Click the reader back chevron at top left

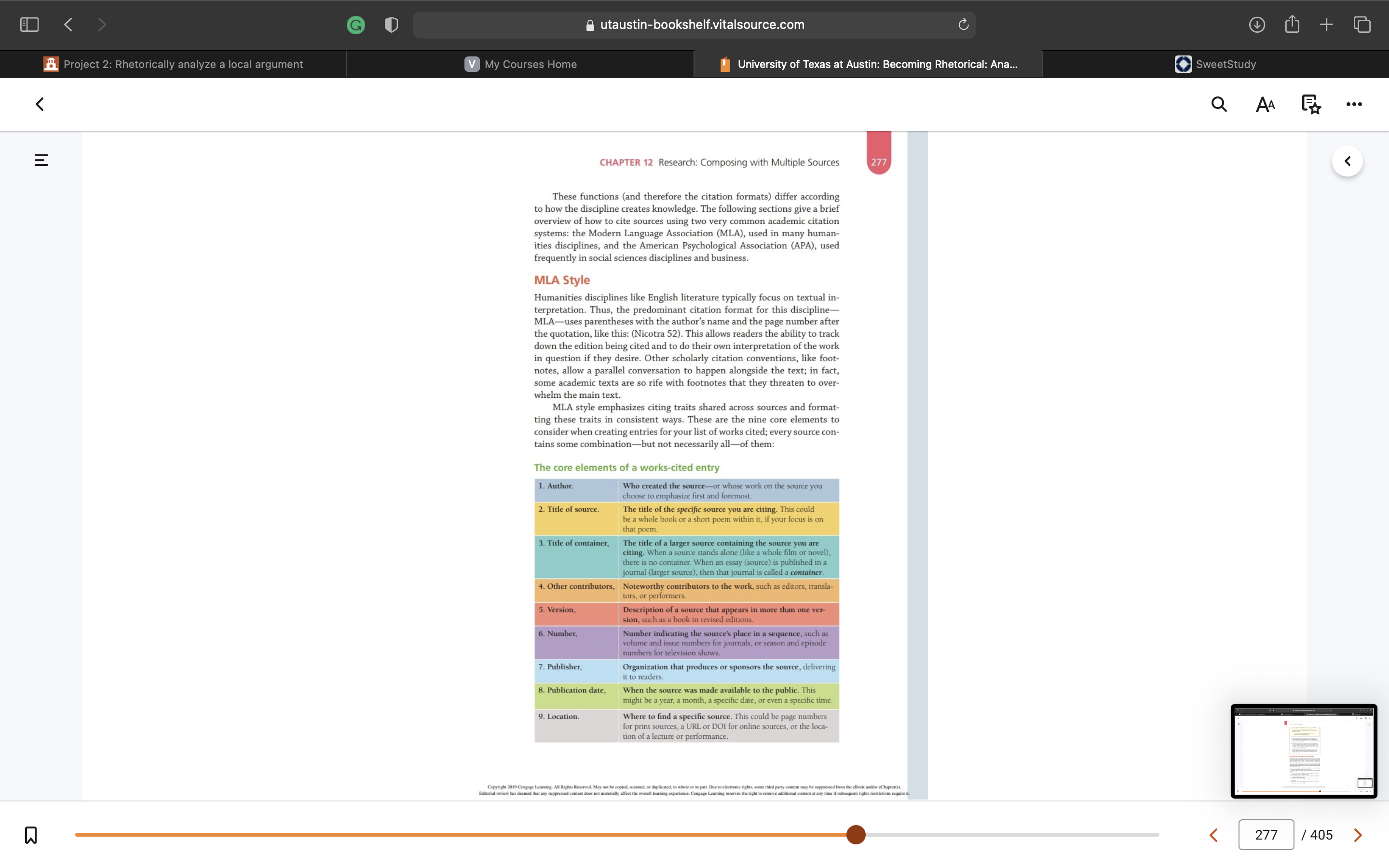point(40,105)
